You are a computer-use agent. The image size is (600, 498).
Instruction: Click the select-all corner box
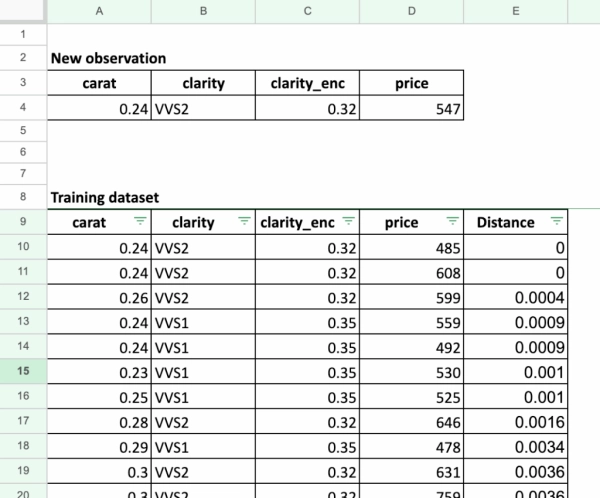pos(23,10)
